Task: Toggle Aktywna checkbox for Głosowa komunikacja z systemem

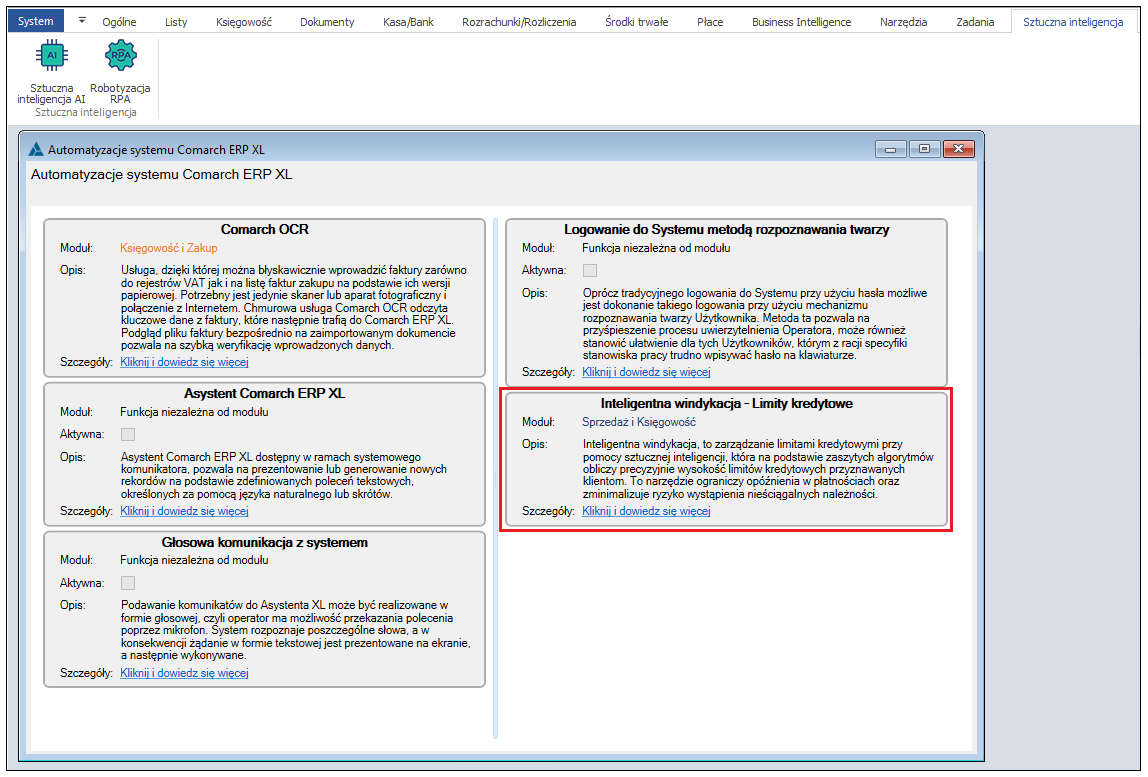Action: pyautogui.click(x=128, y=583)
